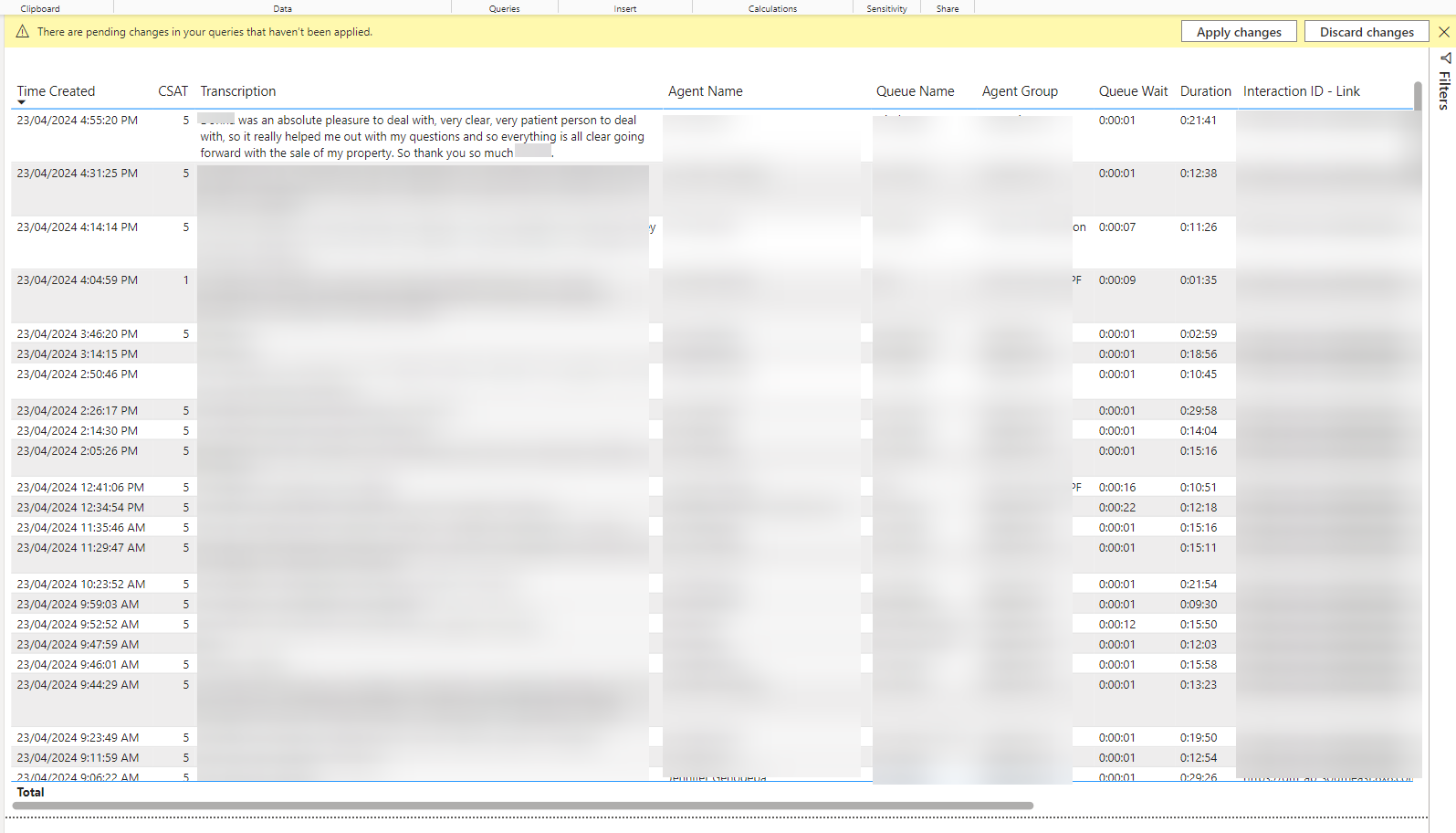Select the 23/04/2024 4:55:20 PM cell
This screenshot has width=1456, height=833.
(x=78, y=121)
